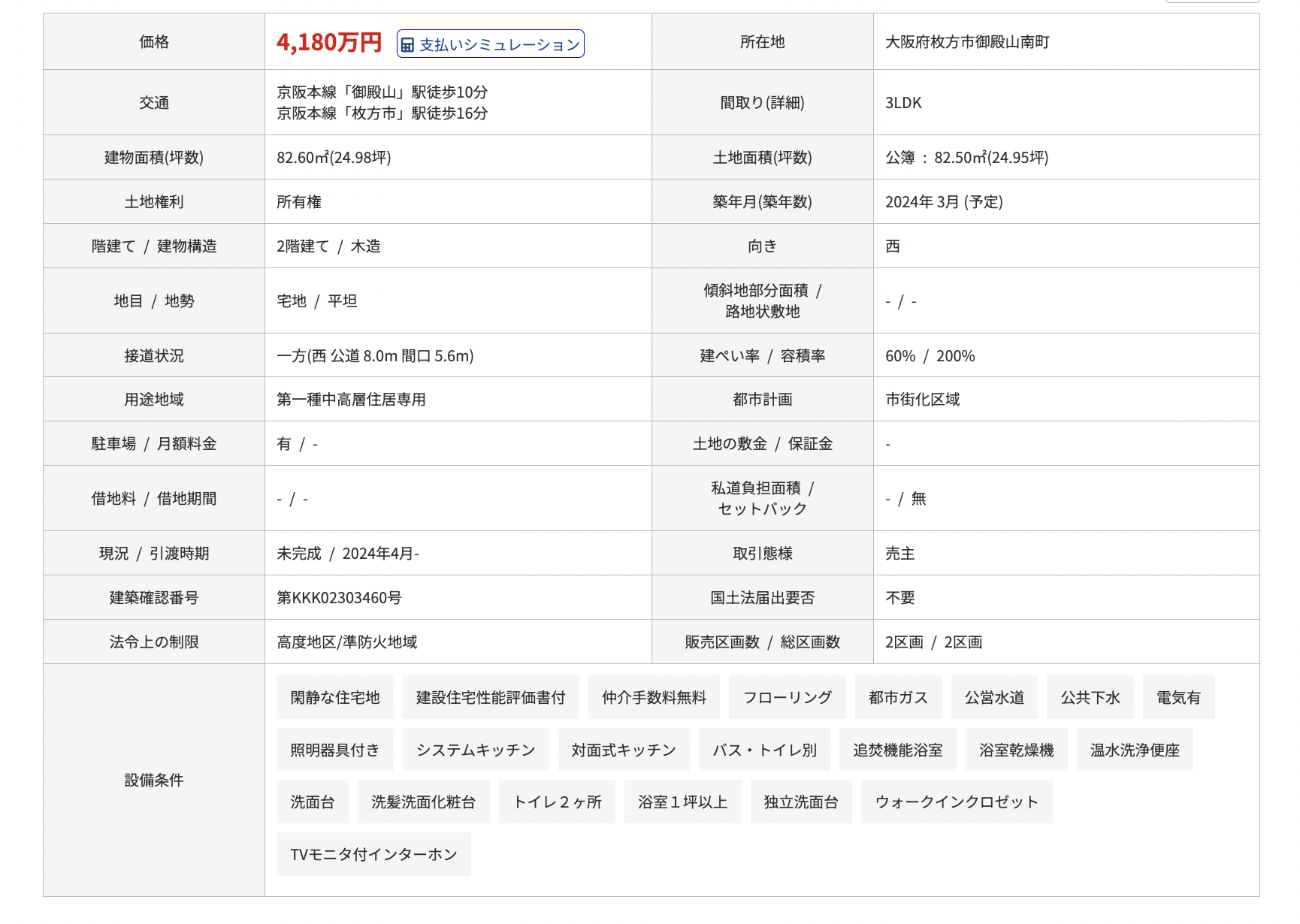Click the 都市ガス tag
This screenshot has width=1300, height=924.
(x=898, y=697)
